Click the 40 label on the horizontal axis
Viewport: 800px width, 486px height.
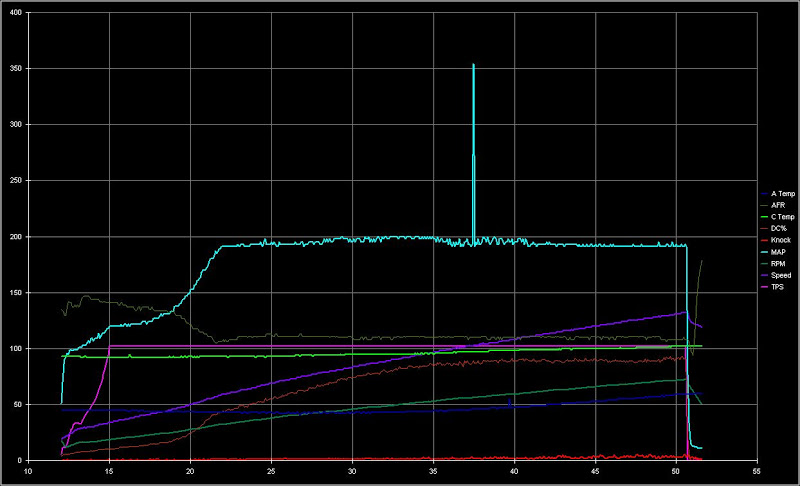pyautogui.click(x=514, y=471)
